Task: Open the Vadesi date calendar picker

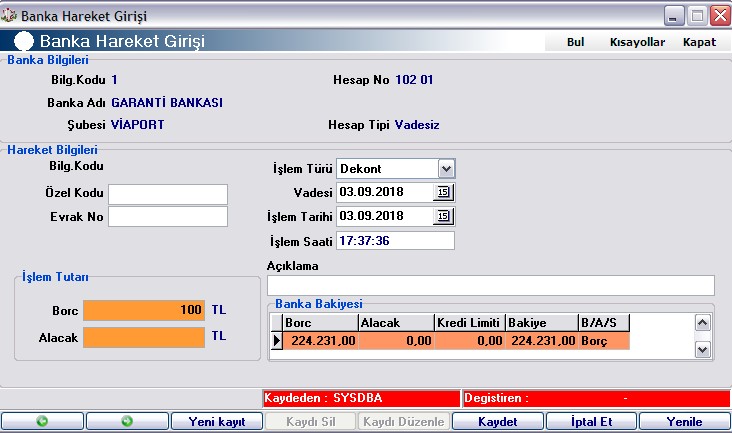Action: (443, 192)
